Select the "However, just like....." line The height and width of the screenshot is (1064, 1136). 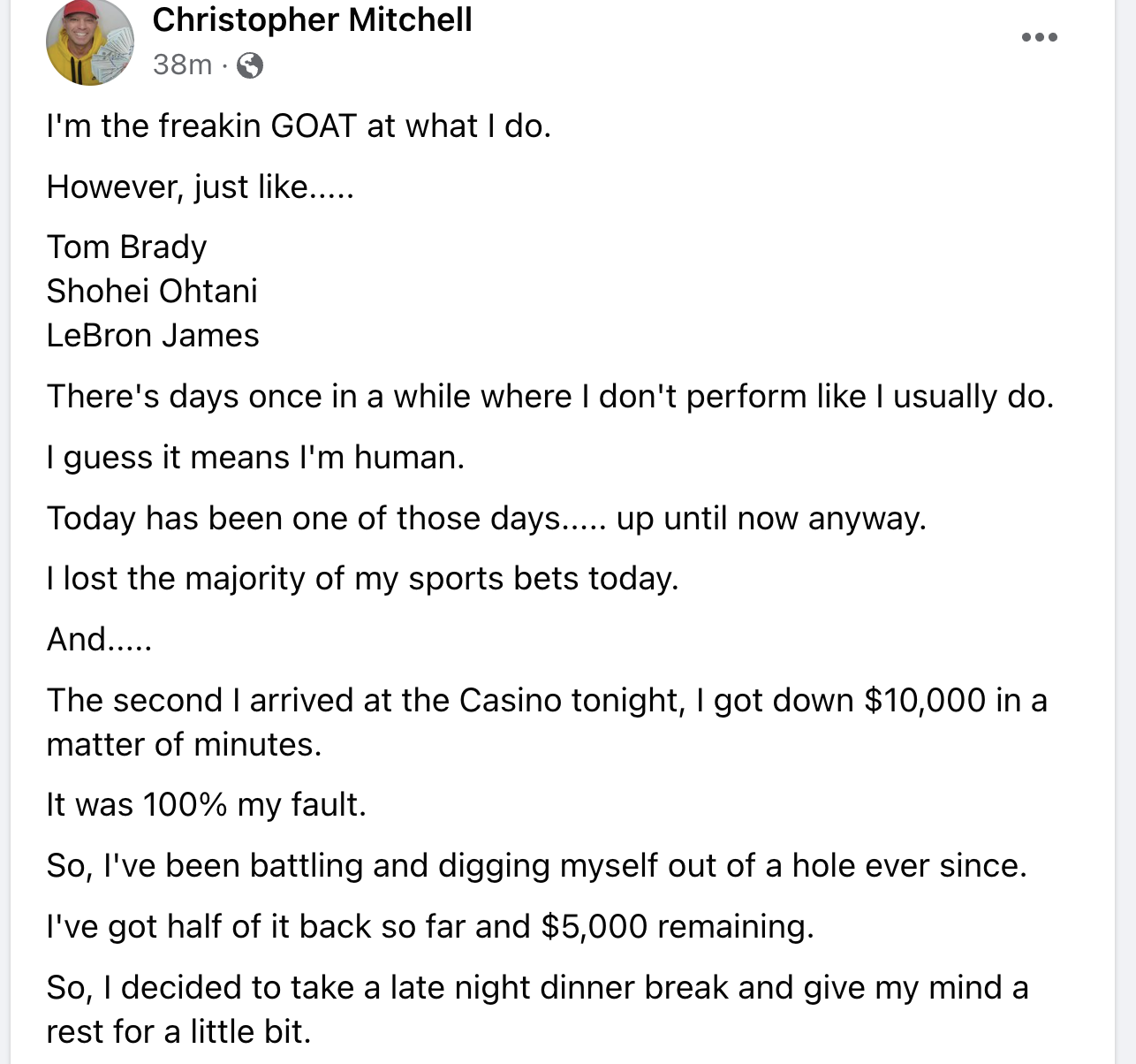[200, 187]
